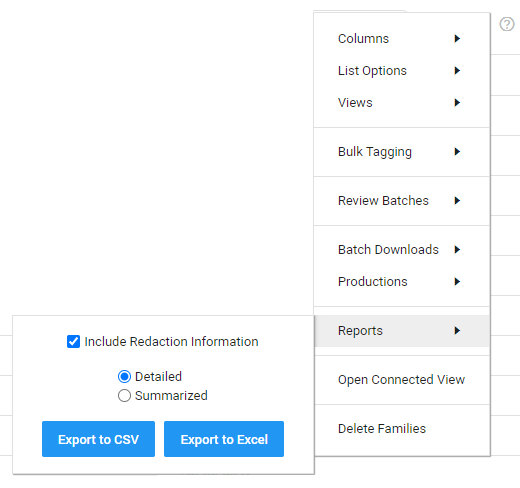
Task: Click Export to CSV button
Action: [98, 439]
